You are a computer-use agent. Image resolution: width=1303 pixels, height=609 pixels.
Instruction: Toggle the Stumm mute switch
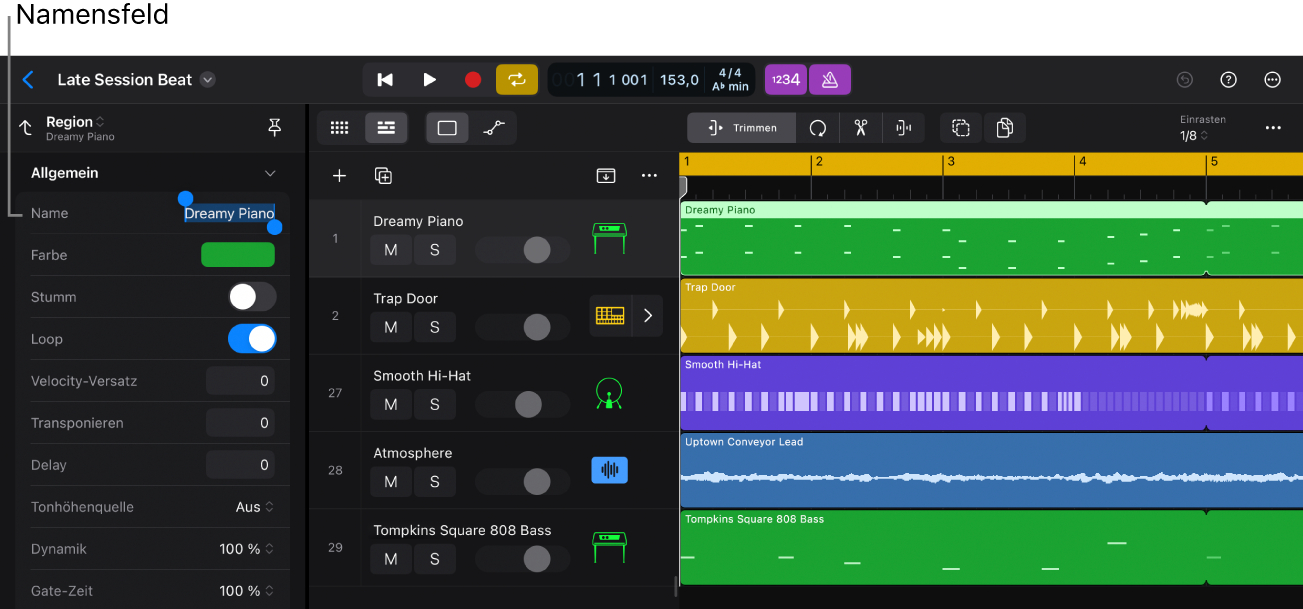(x=252, y=297)
